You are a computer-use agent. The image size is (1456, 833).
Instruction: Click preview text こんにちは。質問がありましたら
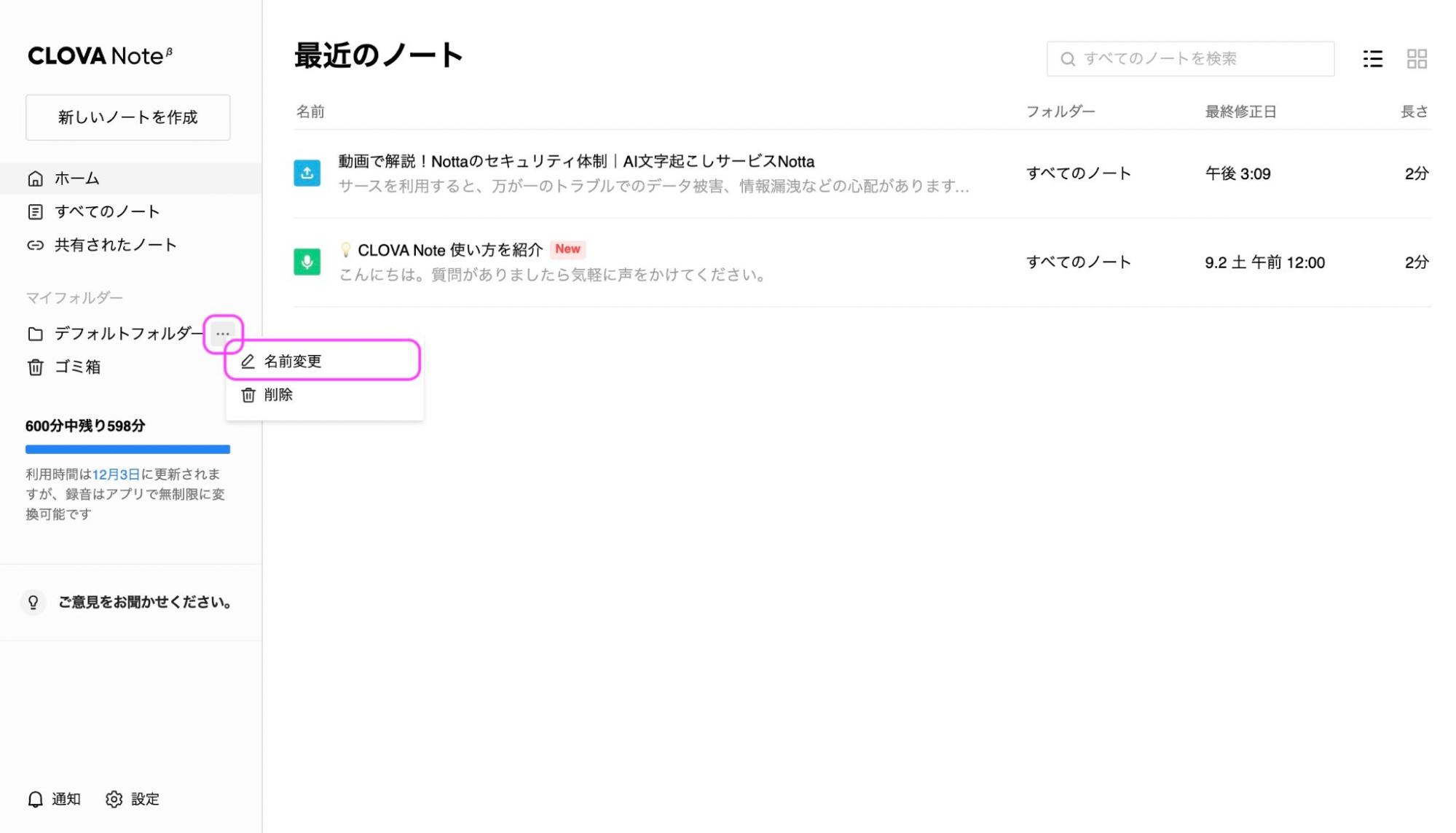553,275
